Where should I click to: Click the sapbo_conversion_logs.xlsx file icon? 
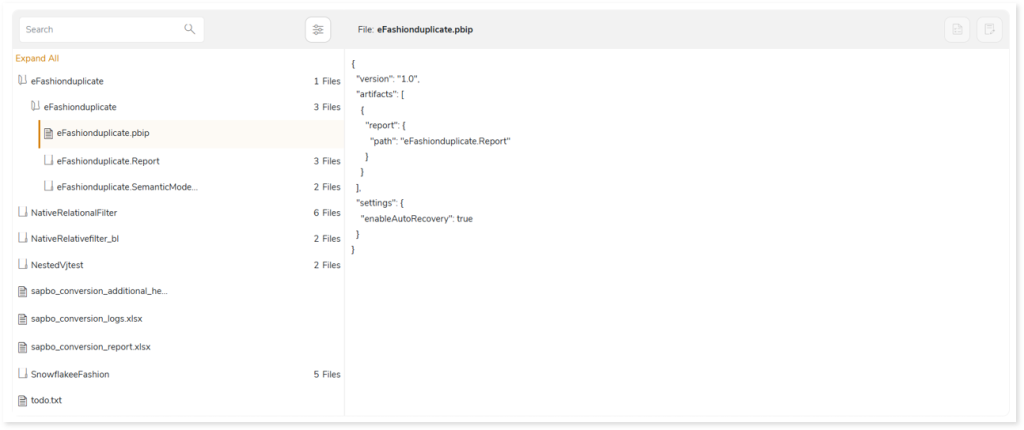[x=23, y=318]
